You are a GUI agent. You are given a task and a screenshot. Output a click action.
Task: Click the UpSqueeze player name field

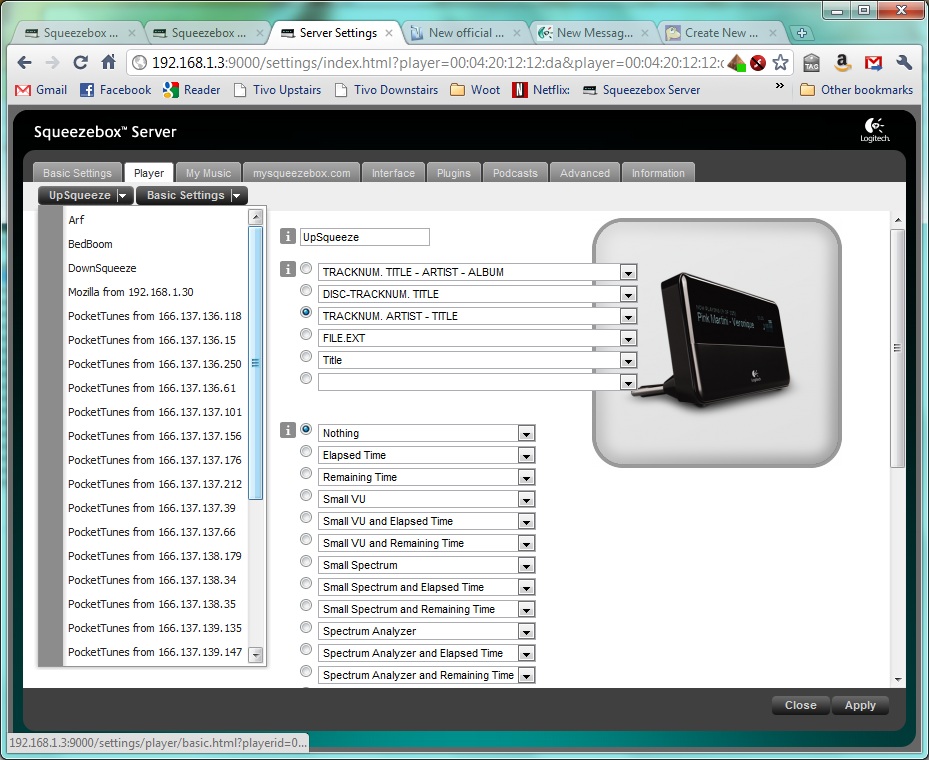click(x=364, y=237)
